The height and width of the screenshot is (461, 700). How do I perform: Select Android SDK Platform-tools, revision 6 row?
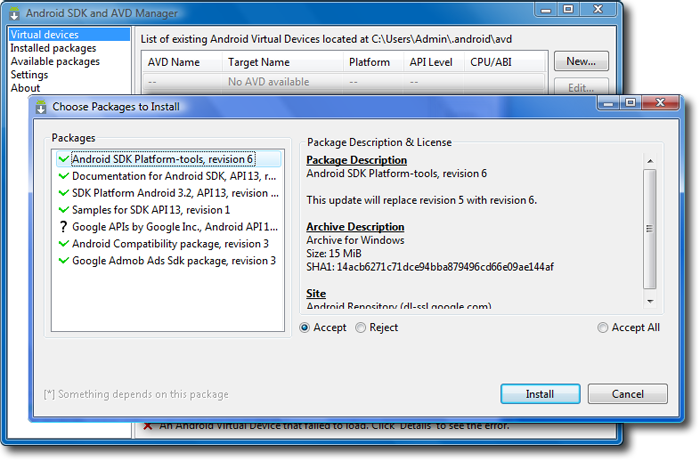coord(169,159)
